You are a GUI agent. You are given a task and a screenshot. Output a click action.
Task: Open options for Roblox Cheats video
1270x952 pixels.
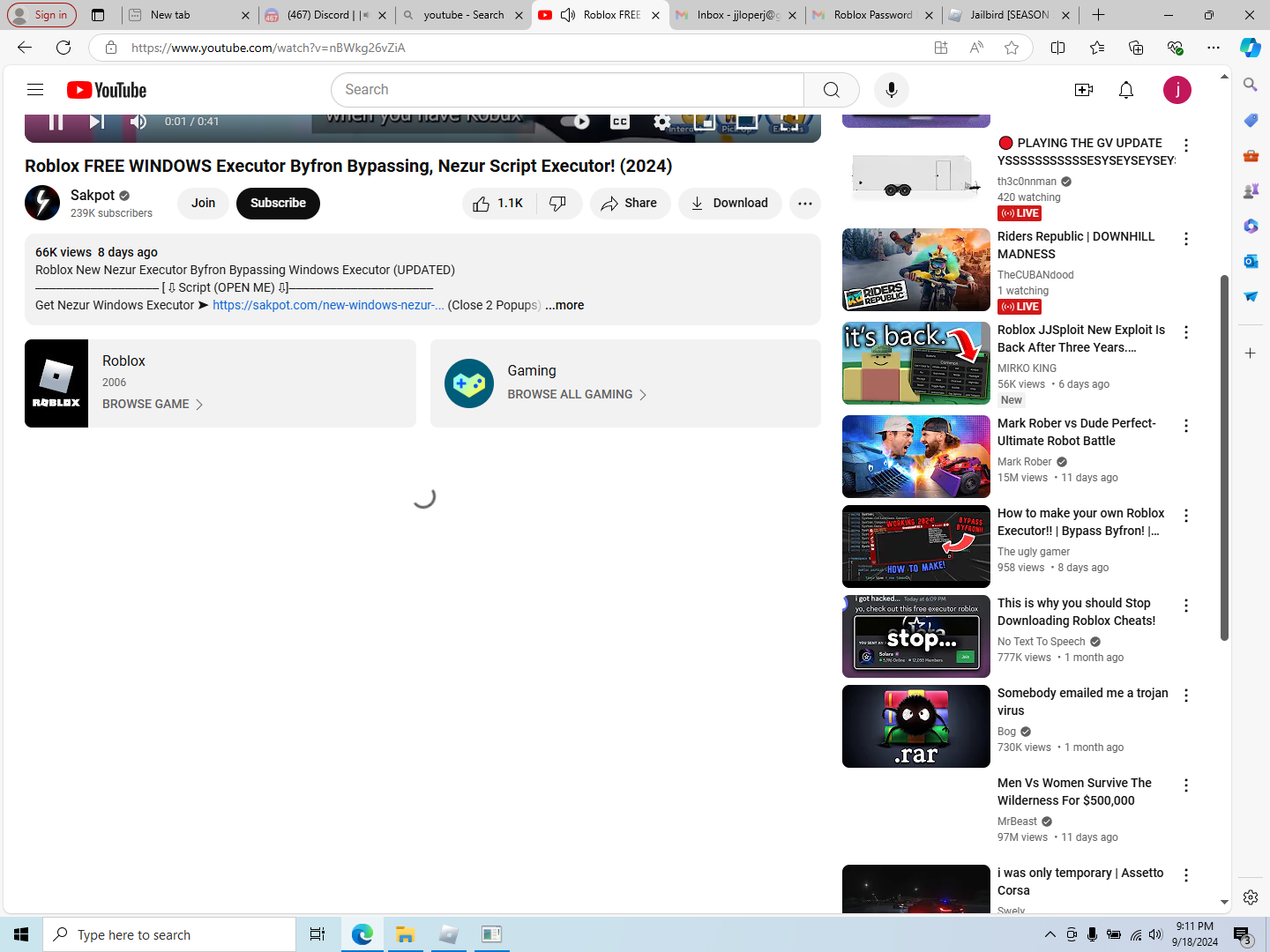[x=1186, y=606]
